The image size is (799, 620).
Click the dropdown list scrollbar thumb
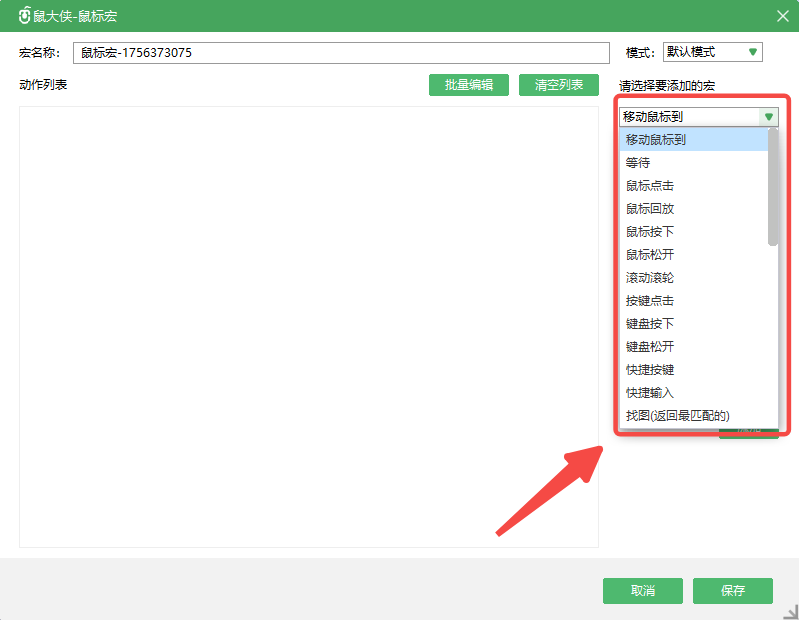tap(773, 187)
